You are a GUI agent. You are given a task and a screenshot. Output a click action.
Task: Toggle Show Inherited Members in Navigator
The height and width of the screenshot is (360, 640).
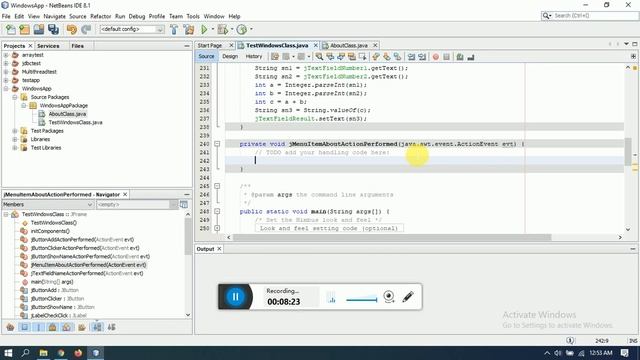pyautogui.click(x=10, y=327)
